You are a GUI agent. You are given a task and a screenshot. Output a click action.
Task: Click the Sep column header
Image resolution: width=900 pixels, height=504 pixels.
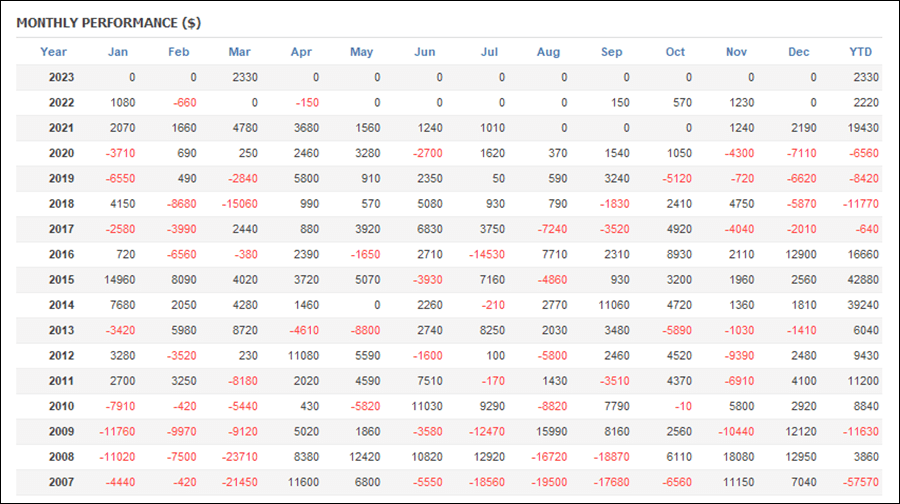point(611,52)
